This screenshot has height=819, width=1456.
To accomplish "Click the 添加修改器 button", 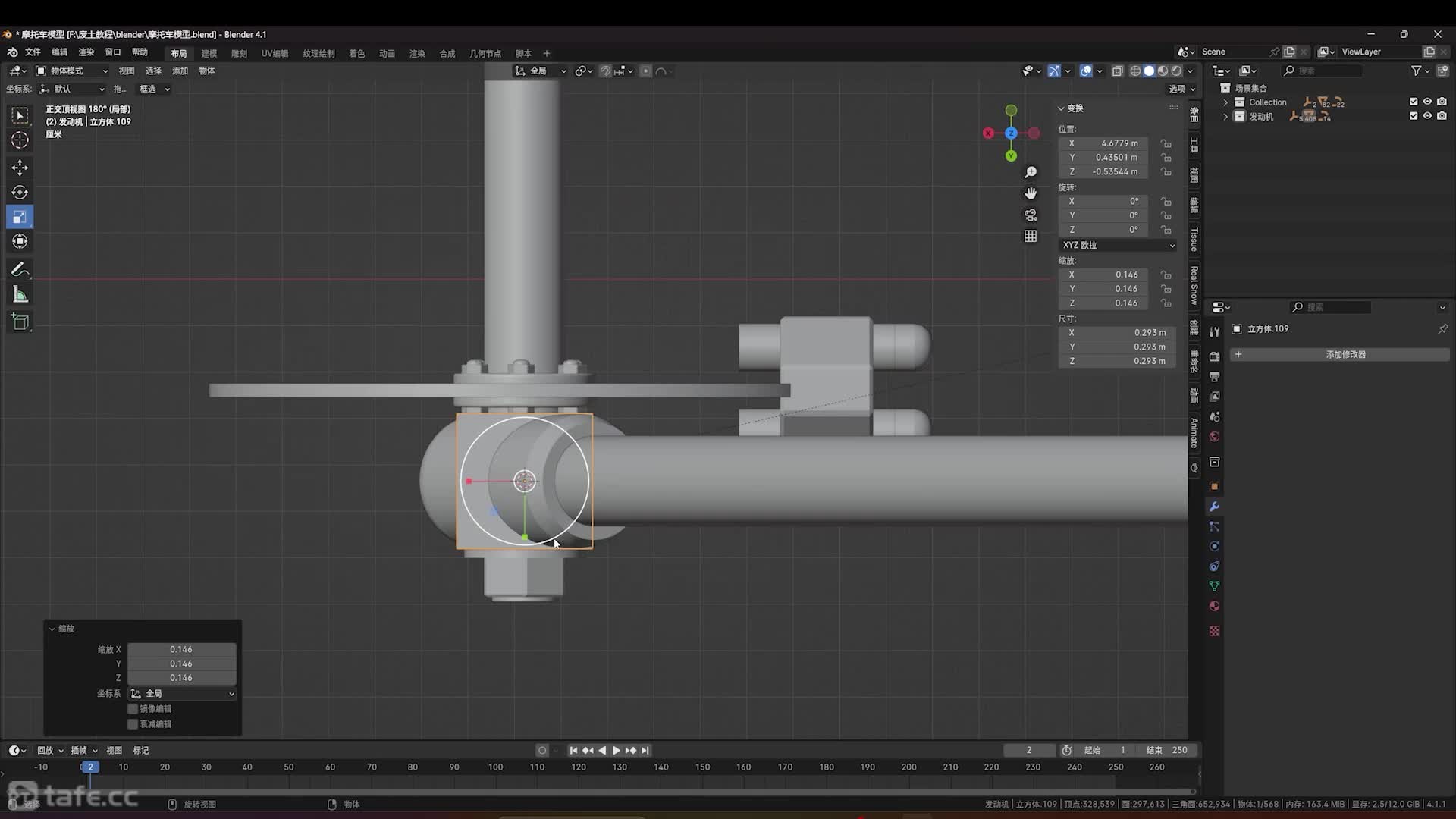I will click(x=1339, y=355).
